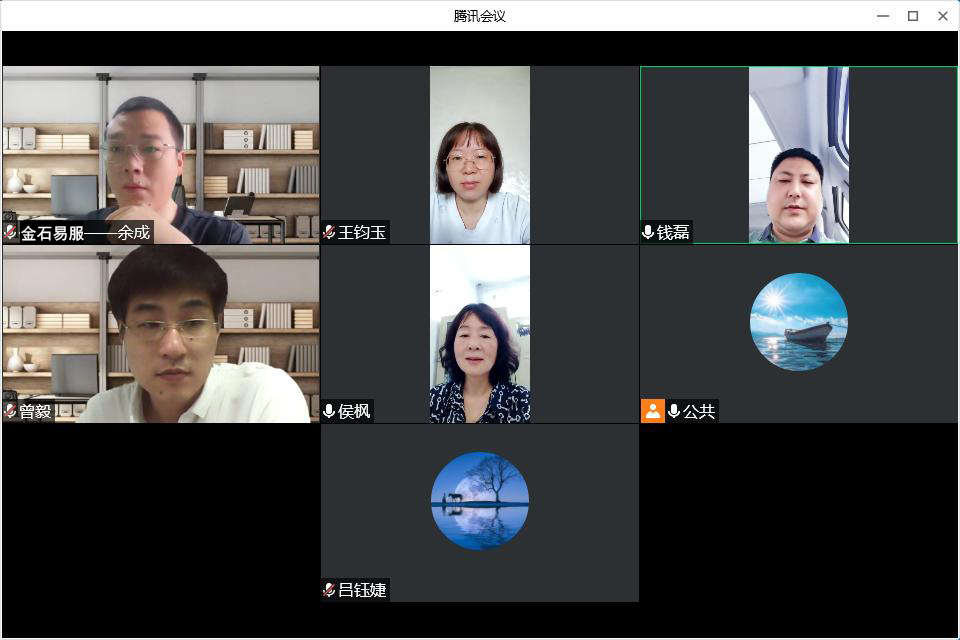This screenshot has width=960, height=640.
Task: Click the name label 吕钰婕
Action: pos(362,590)
